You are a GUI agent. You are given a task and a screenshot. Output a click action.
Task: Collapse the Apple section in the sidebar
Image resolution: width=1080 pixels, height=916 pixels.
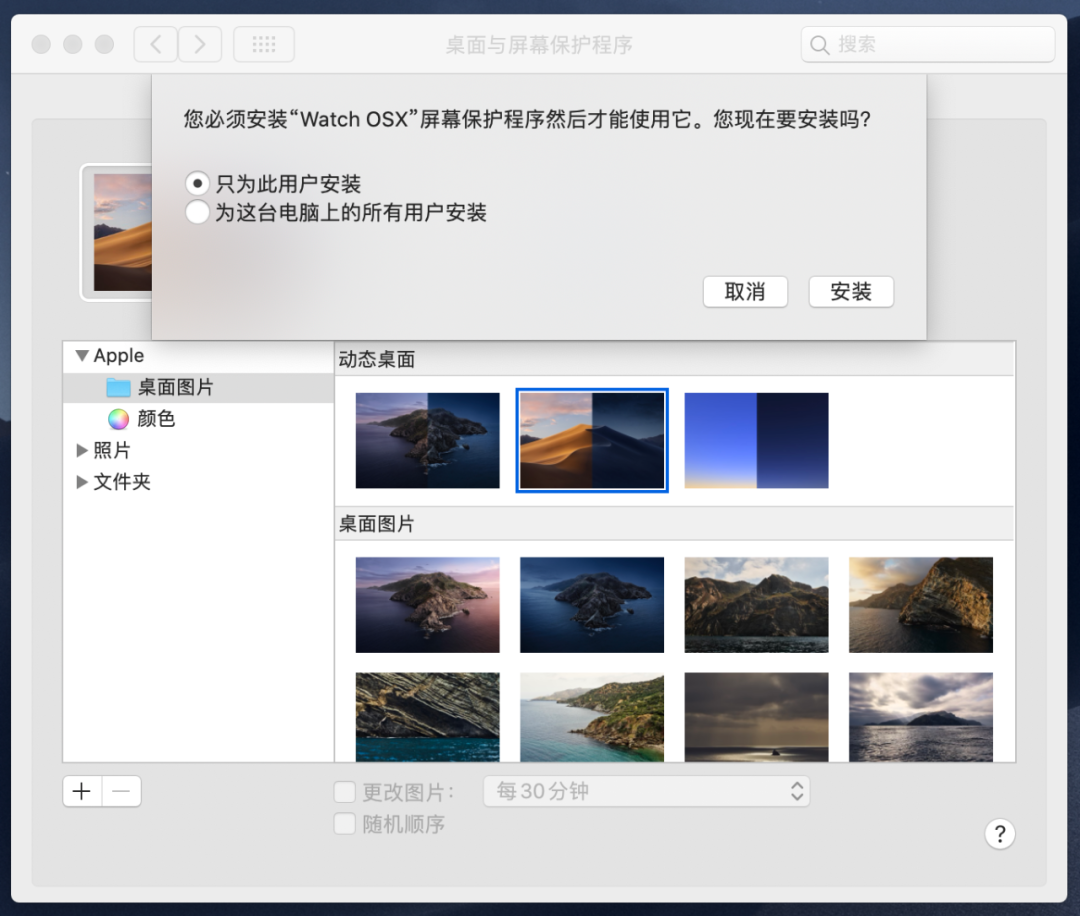click(82, 356)
